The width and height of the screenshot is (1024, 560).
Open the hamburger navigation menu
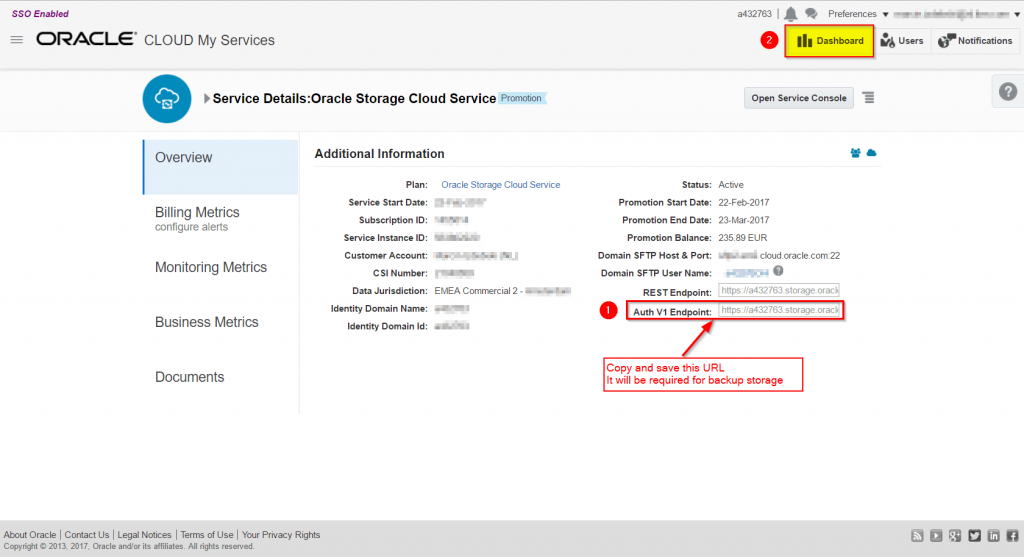(16, 40)
